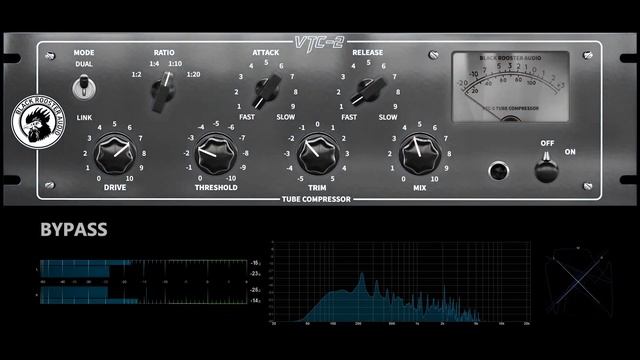Click the -10 mark on THRESHOLD scale
Viewport: 640px width, 360px height.
pyautogui.click(x=231, y=178)
